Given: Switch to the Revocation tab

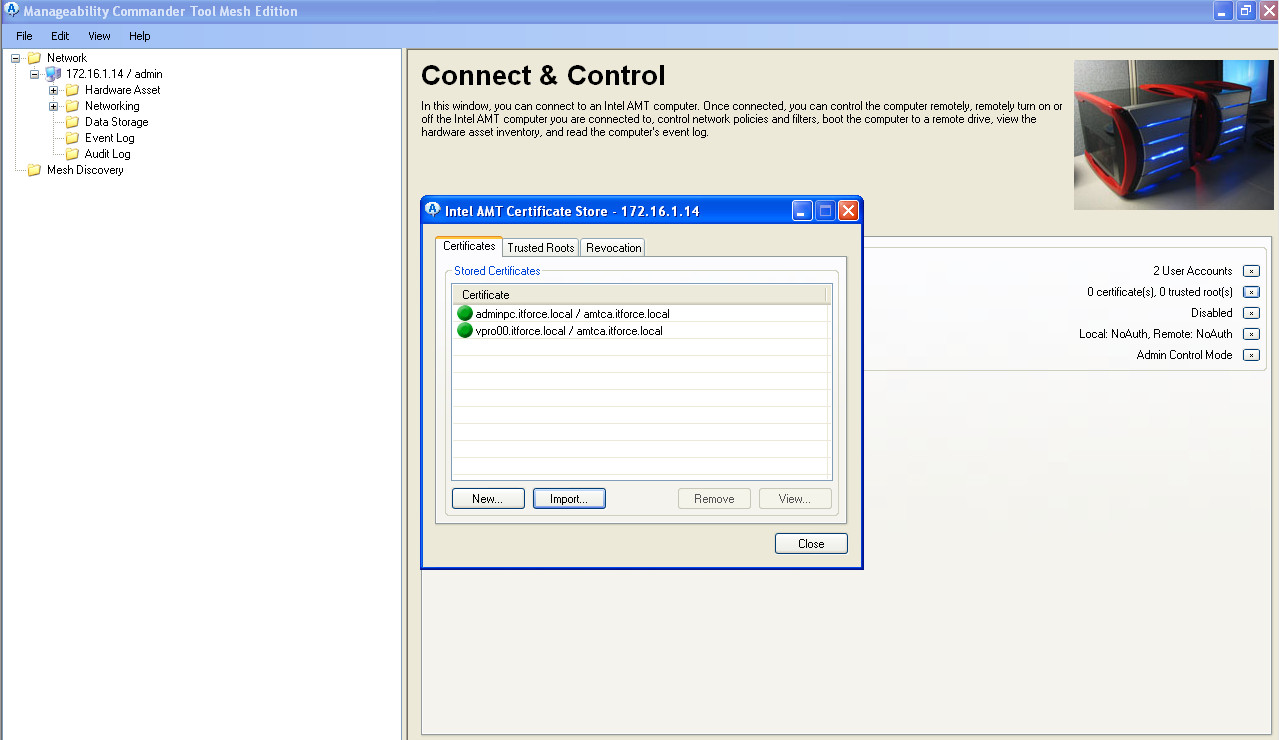Looking at the screenshot, I should 613,248.
